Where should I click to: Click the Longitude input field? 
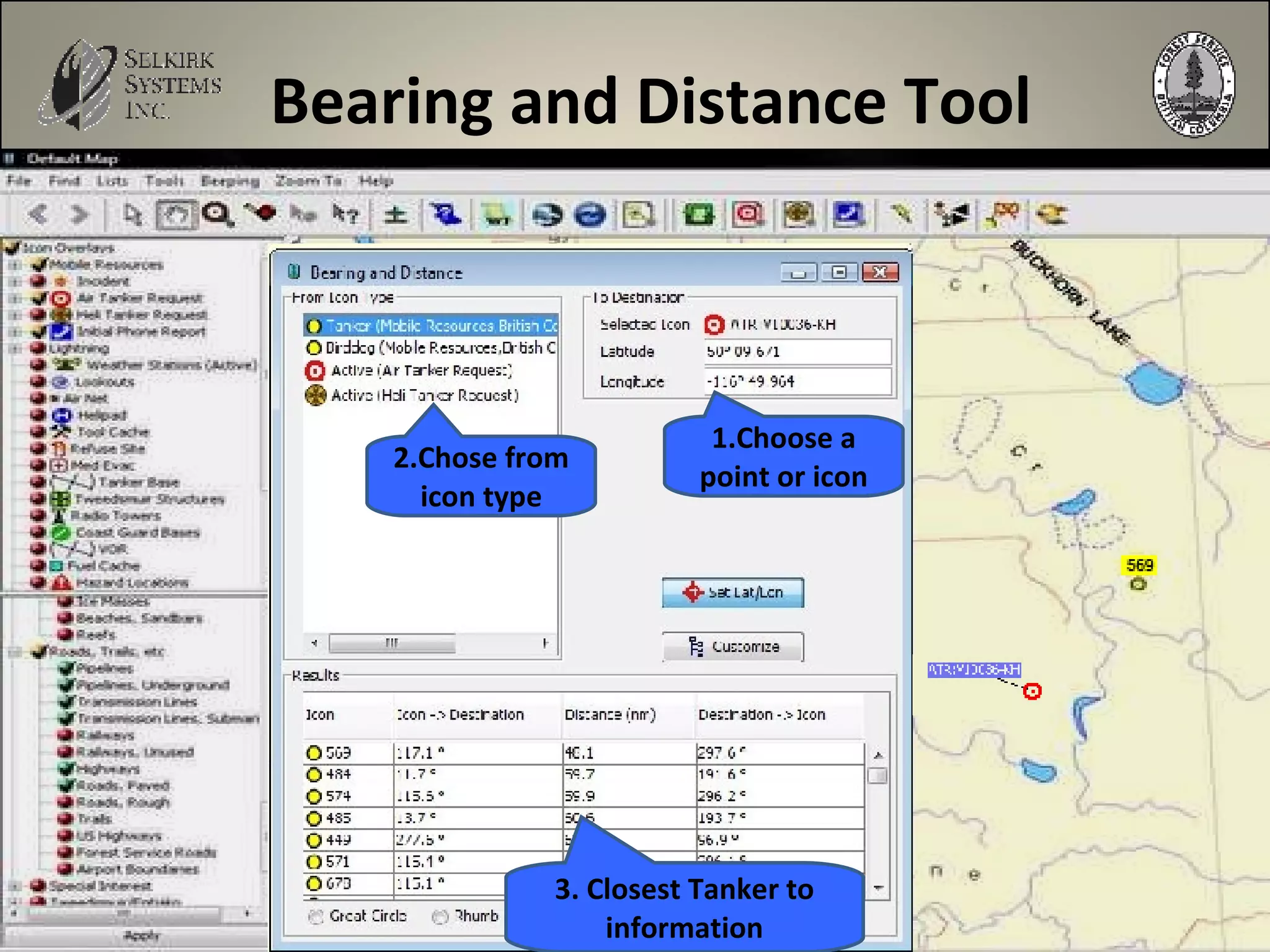click(798, 381)
